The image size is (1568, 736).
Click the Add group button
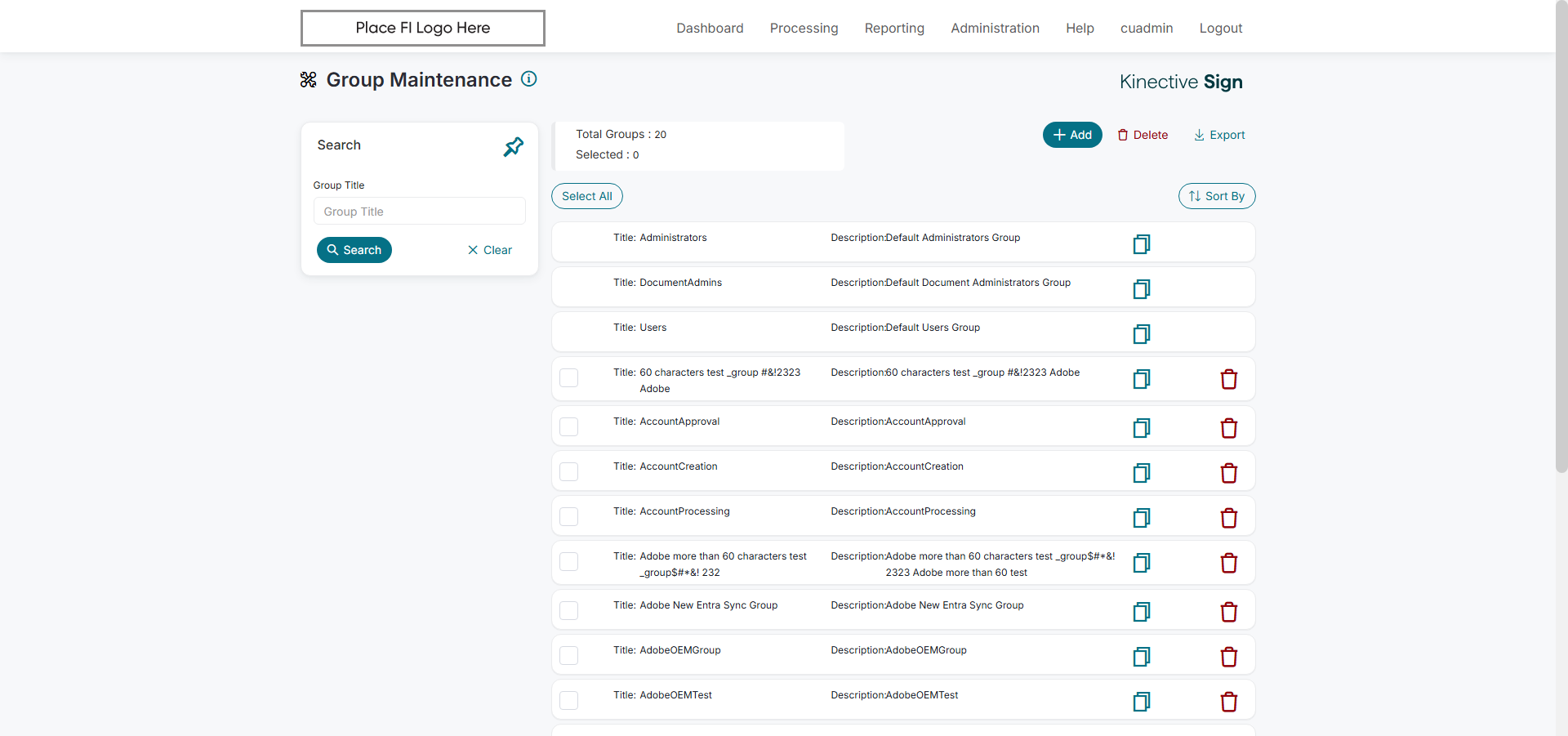pos(1072,135)
